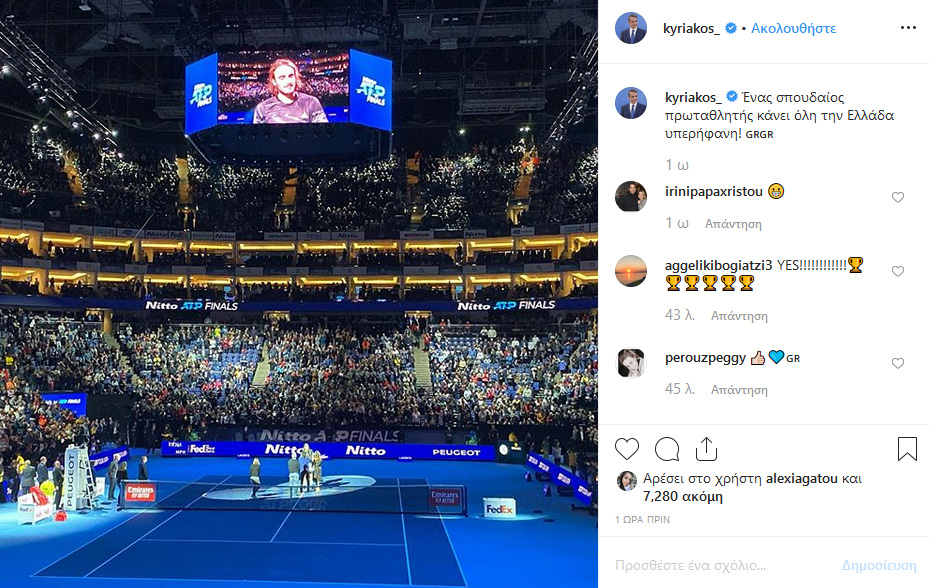Viewport: 929px width, 588px height.
Task: Open perouzpeggy's profile avatar
Action: pos(631,363)
